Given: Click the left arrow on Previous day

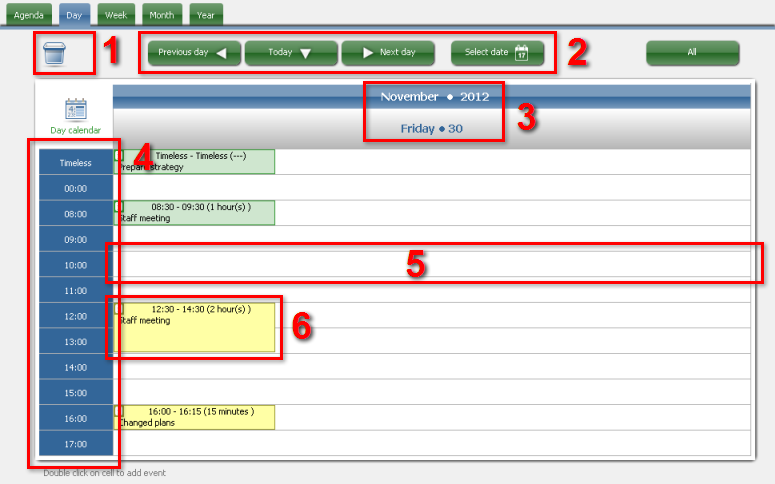Looking at the screenshot, I should (222, 53).
